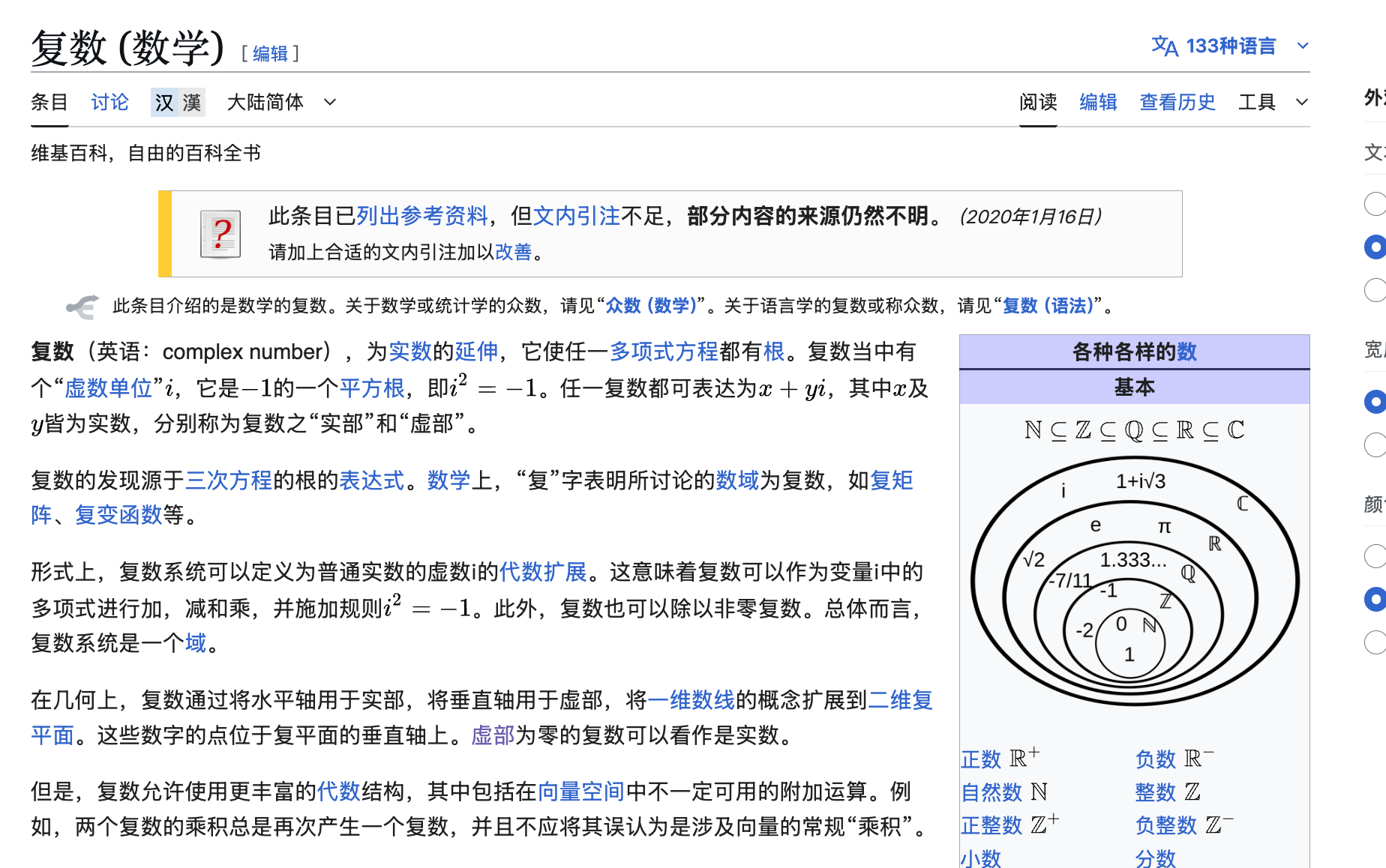The height and width of the screenshot is (868, 1386).
Task: Open the 复变函数 link
Action: pyautogui.click(x=118, y=515)
